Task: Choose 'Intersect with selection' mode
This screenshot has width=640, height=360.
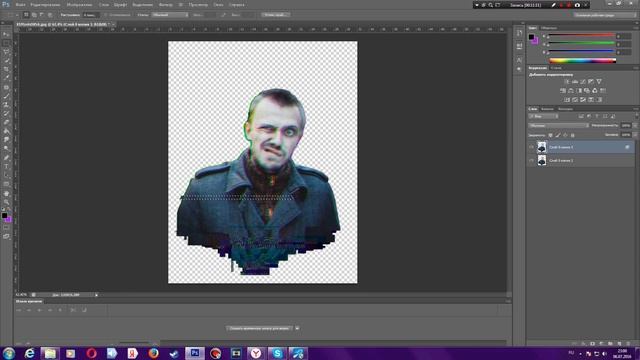Action: pyautogui.click(x=50, y=15)
